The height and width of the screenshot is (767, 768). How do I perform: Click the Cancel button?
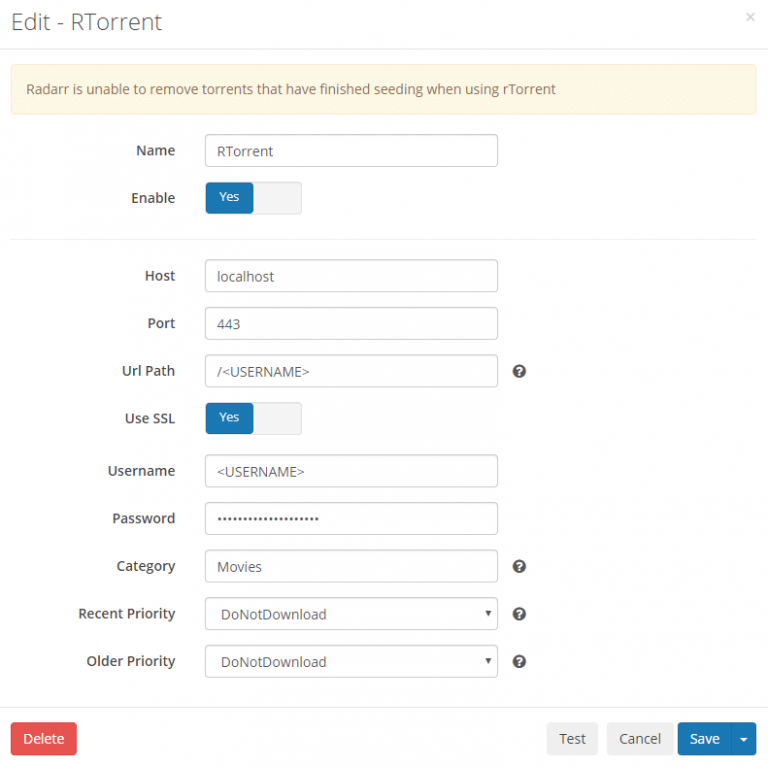click(x=640, y=739)
